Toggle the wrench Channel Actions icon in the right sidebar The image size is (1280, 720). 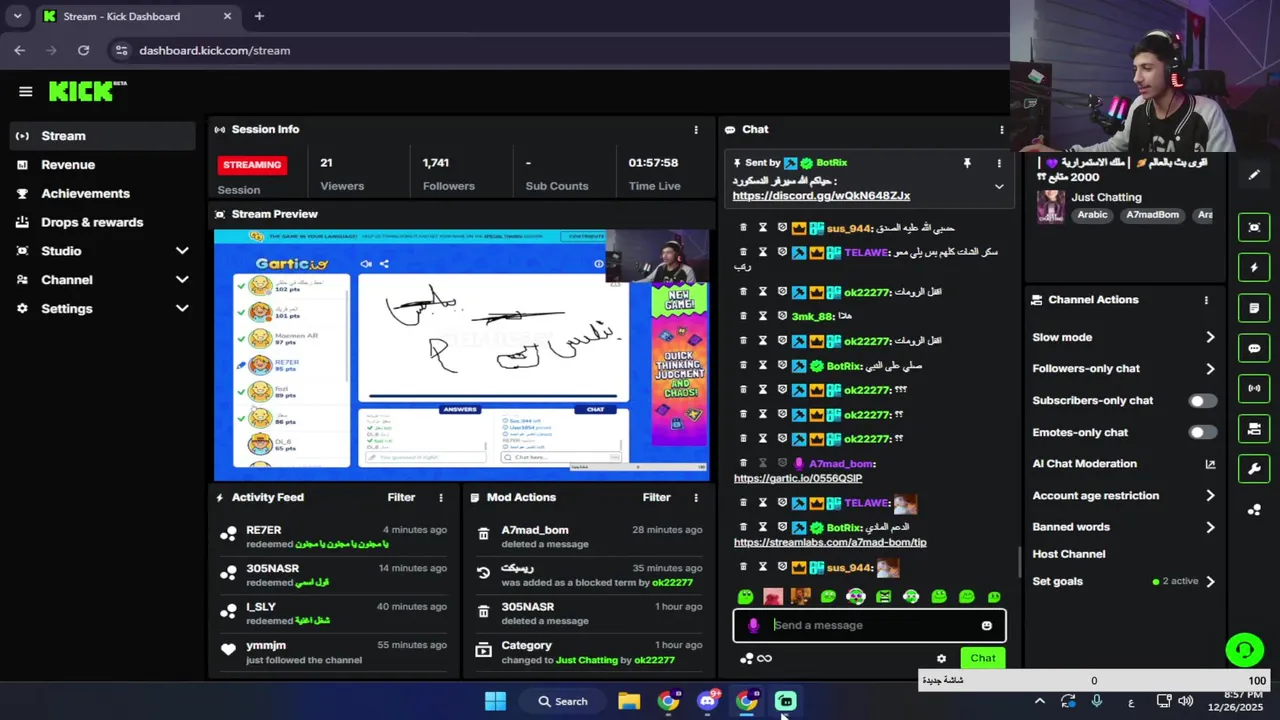(1254, 469)
